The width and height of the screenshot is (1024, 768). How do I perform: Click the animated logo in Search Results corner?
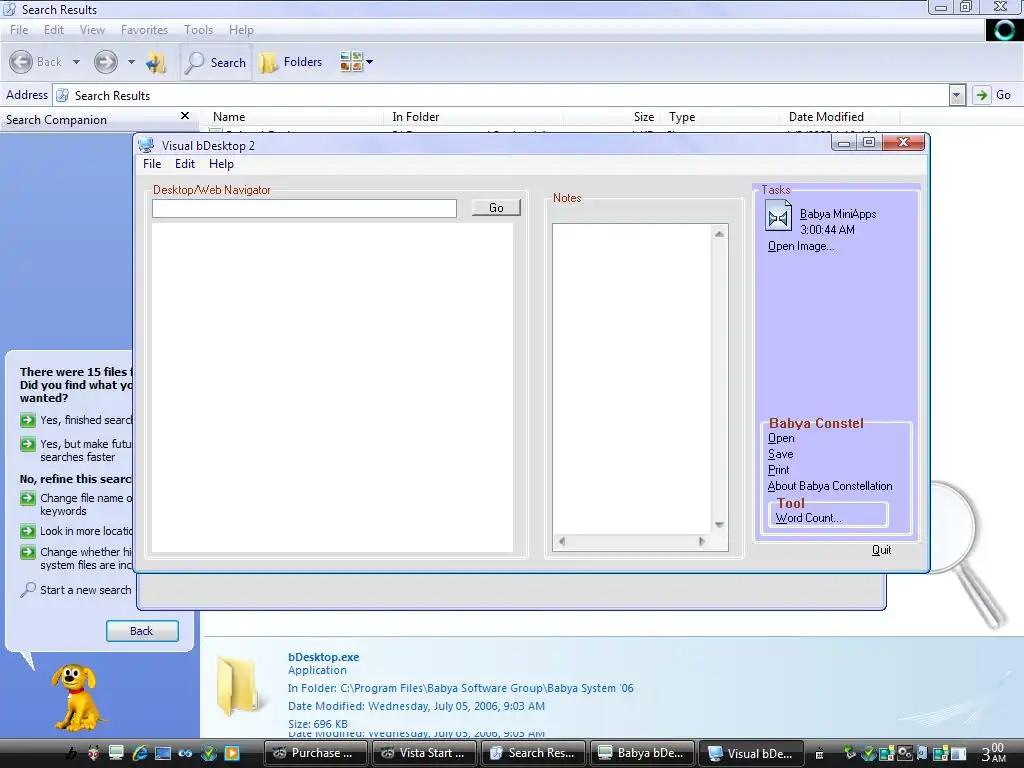(1004, 30)
